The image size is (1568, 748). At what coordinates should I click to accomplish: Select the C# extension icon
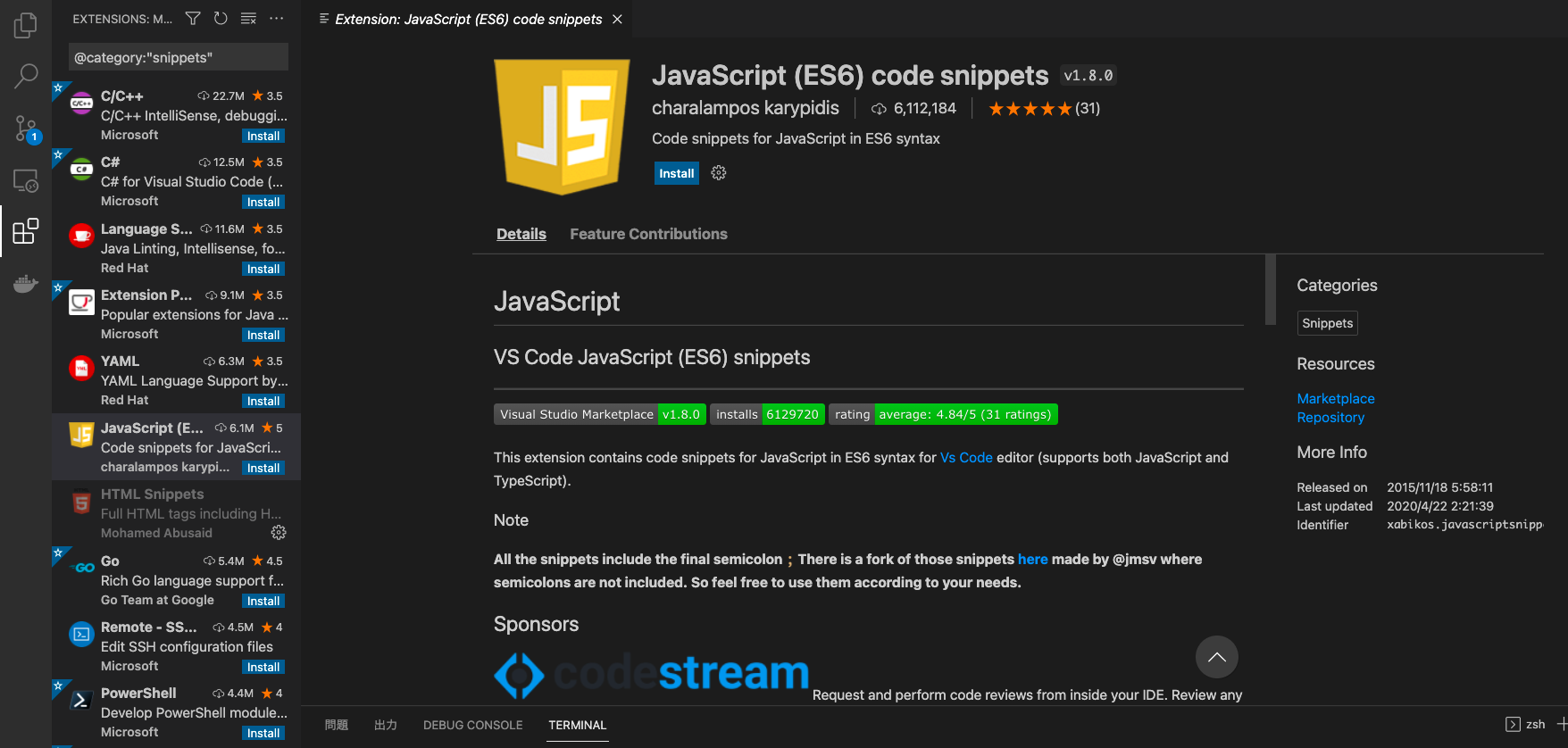pos(81,169)
